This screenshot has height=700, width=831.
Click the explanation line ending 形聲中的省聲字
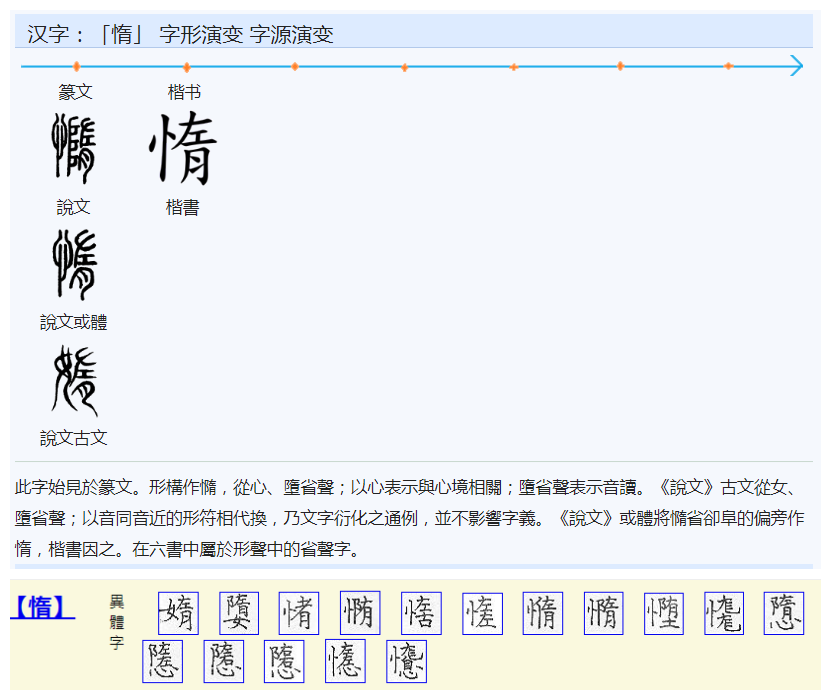[x=188, y=549]
